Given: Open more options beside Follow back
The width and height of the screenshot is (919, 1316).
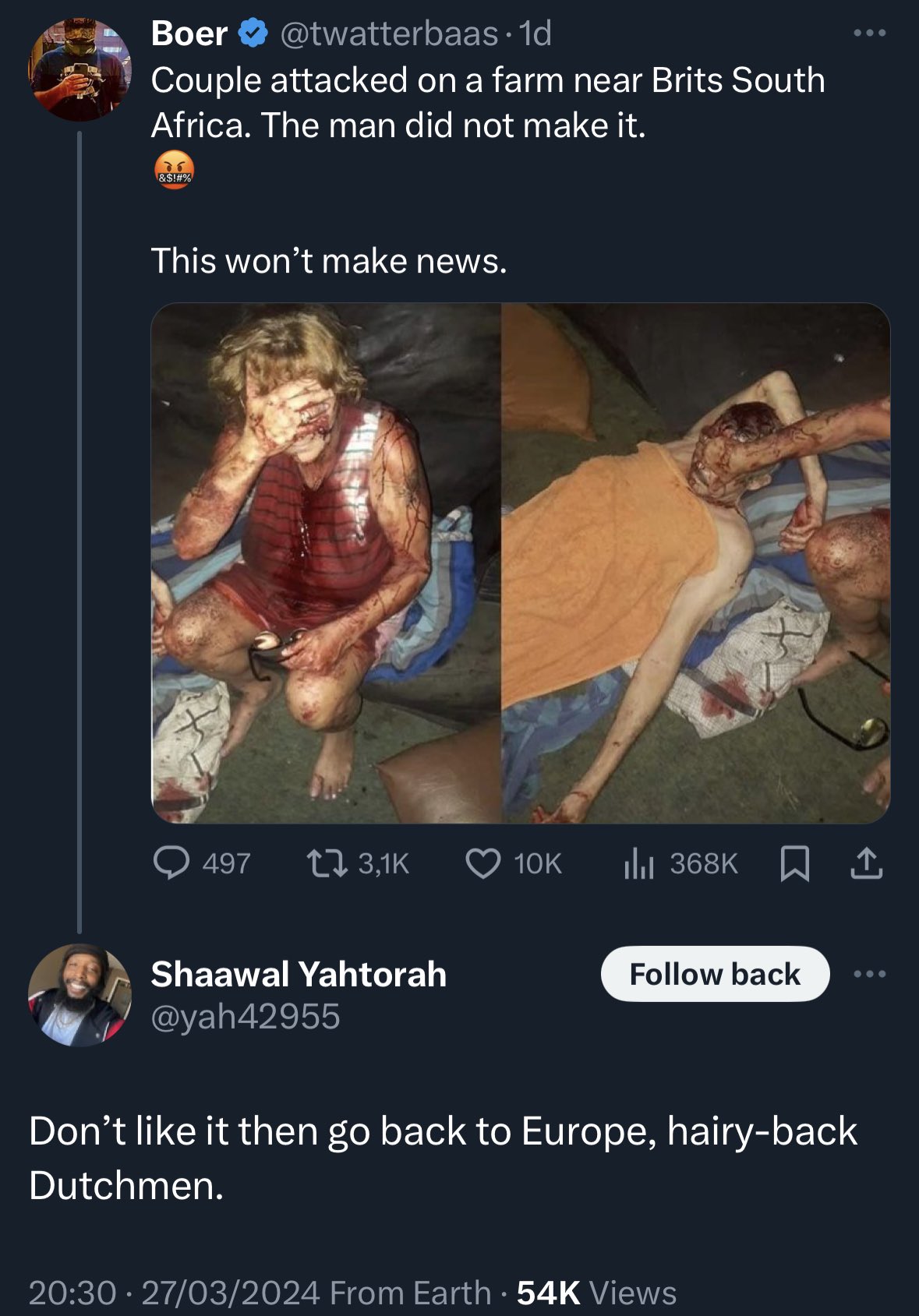Looking at the screenshot, I should tap(869, 974).
